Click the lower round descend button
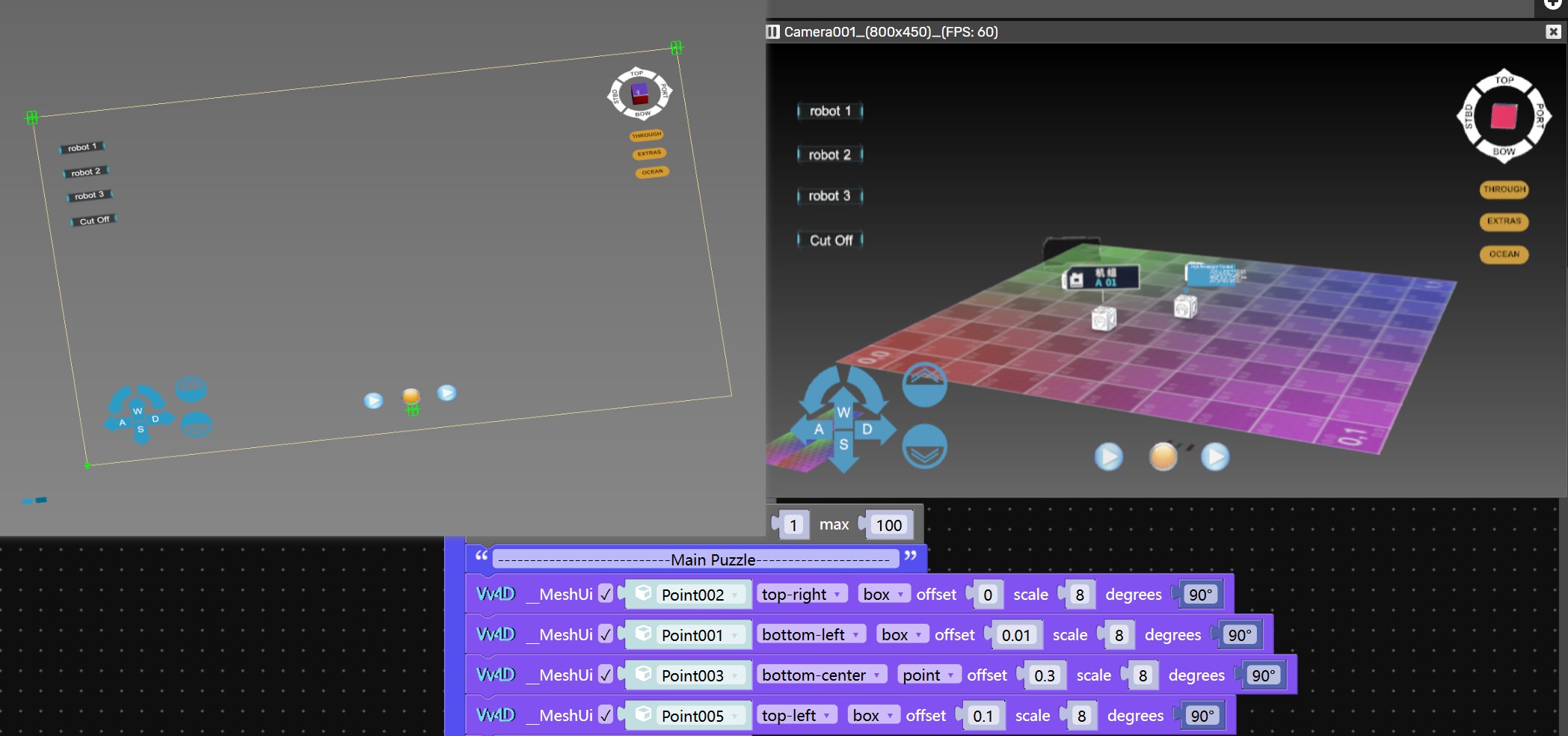 pos(924,447)
